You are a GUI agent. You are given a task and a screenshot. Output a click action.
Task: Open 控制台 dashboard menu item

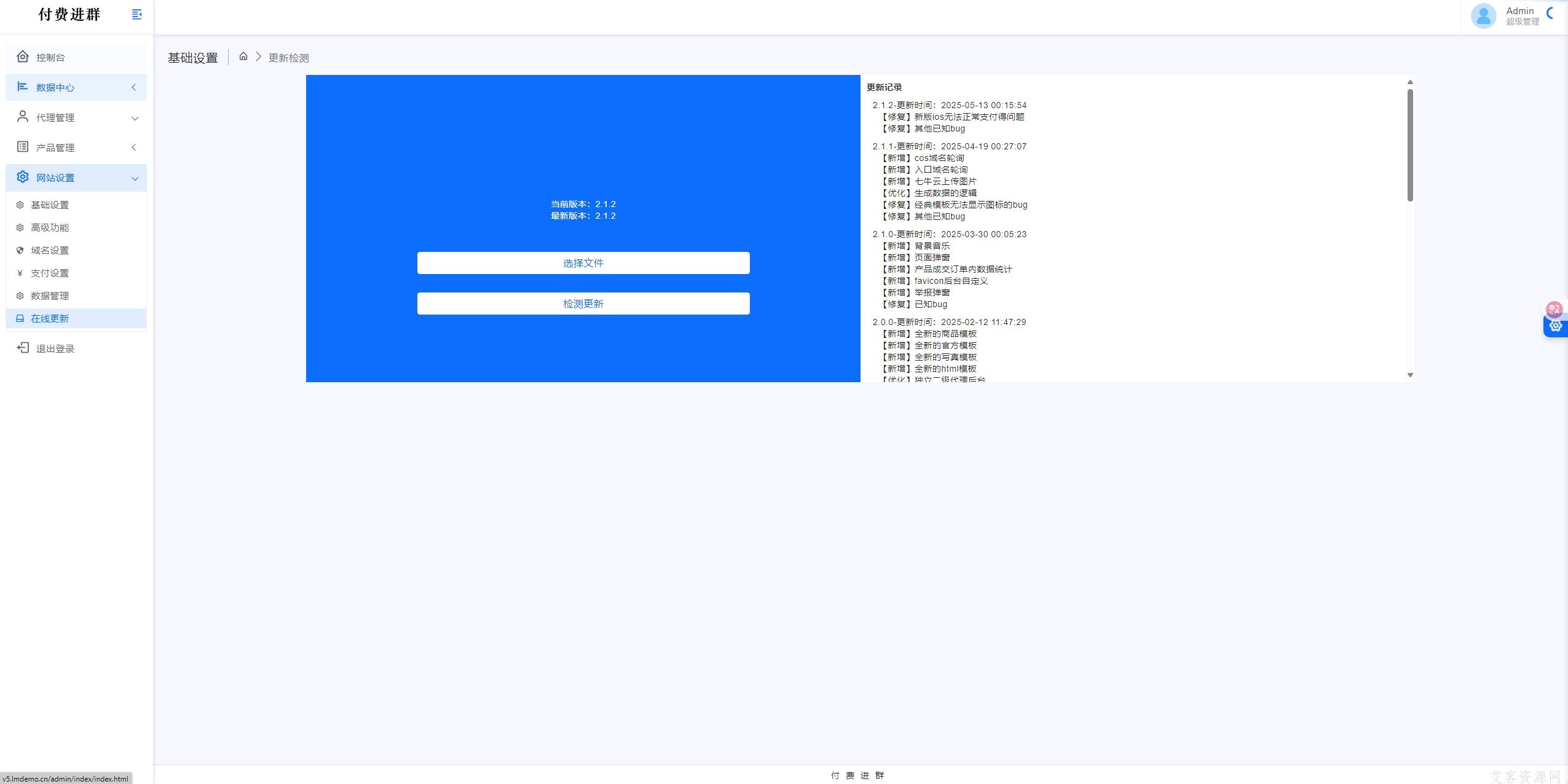click(50, 57)
